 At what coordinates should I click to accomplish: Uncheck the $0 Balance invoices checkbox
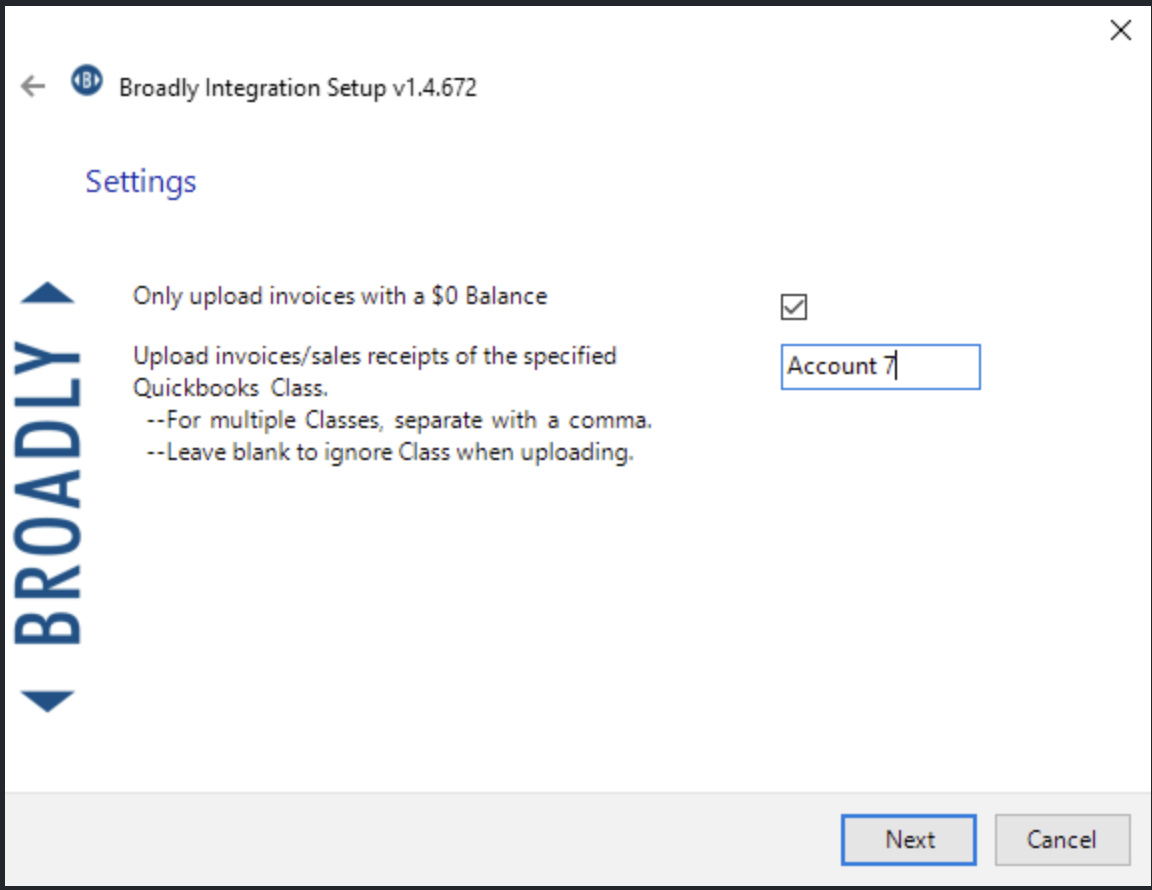pos(793,306)
